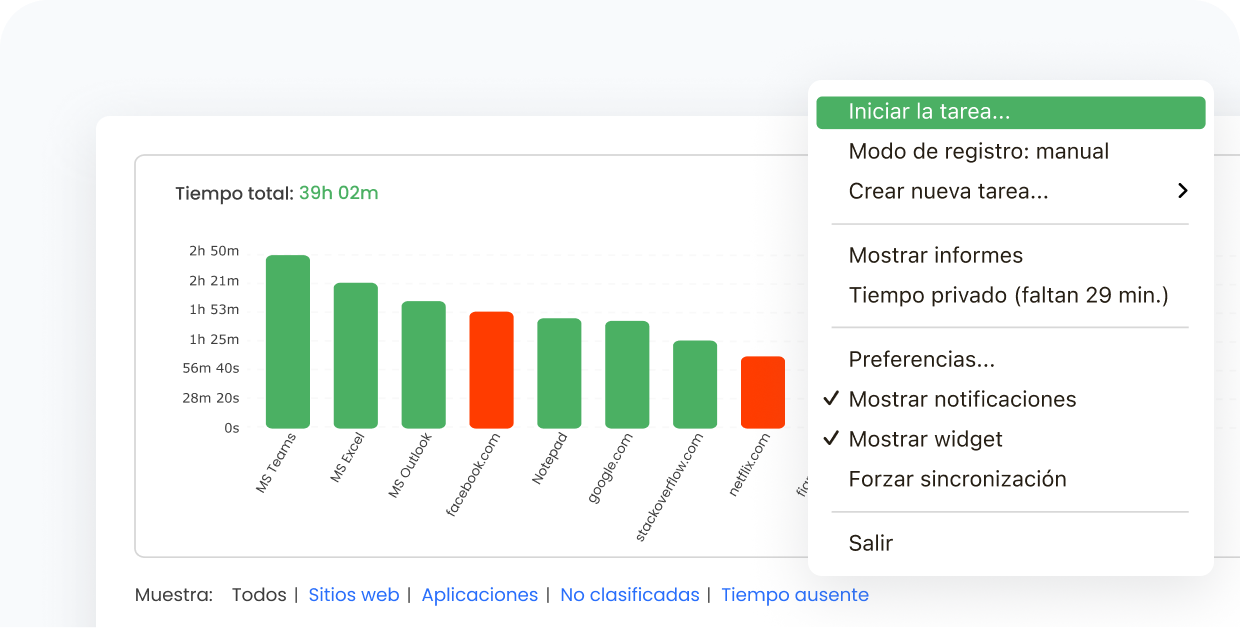Select Salir to quit the app
Screen dimensions: 1240x628
(x=870, y=544)
